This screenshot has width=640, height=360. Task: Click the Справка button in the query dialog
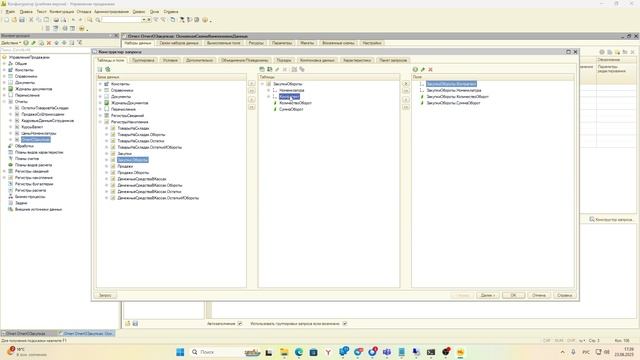[564, 295]
